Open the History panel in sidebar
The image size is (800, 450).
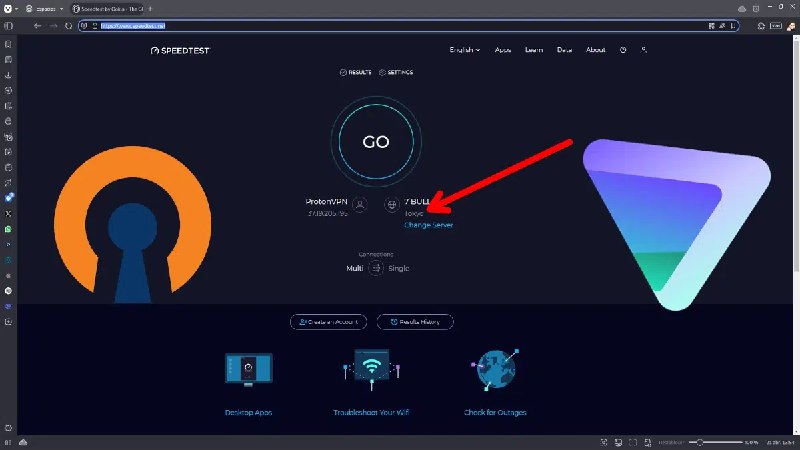click(x=8, y=90)
